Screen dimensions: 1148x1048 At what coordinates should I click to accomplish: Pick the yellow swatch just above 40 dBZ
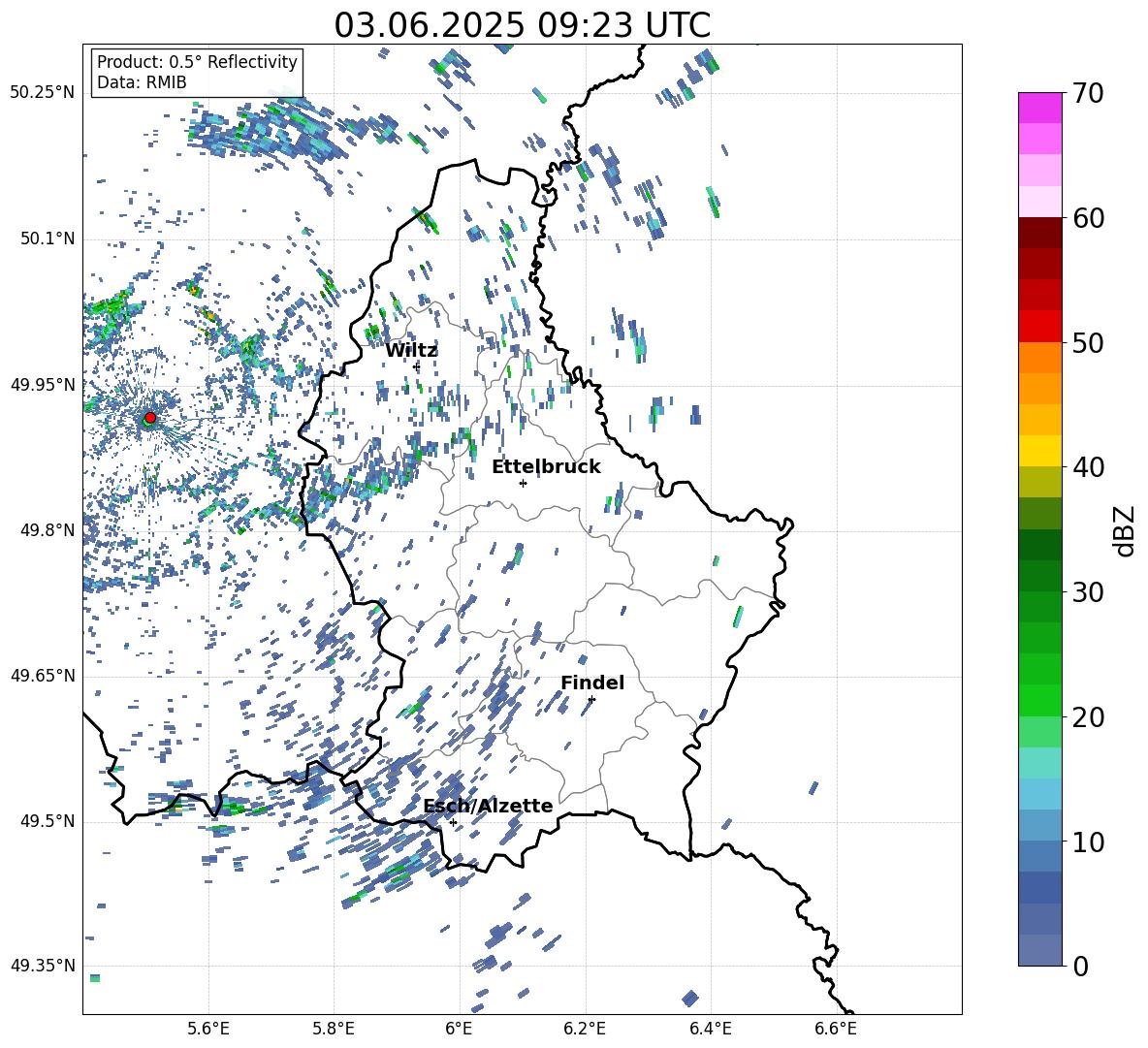click(x=1040, y=451)
